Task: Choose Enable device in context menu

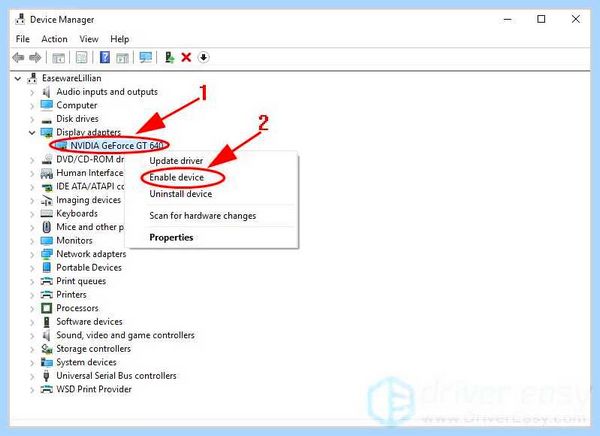Action: pyautogui.click(x=176, y=177)
